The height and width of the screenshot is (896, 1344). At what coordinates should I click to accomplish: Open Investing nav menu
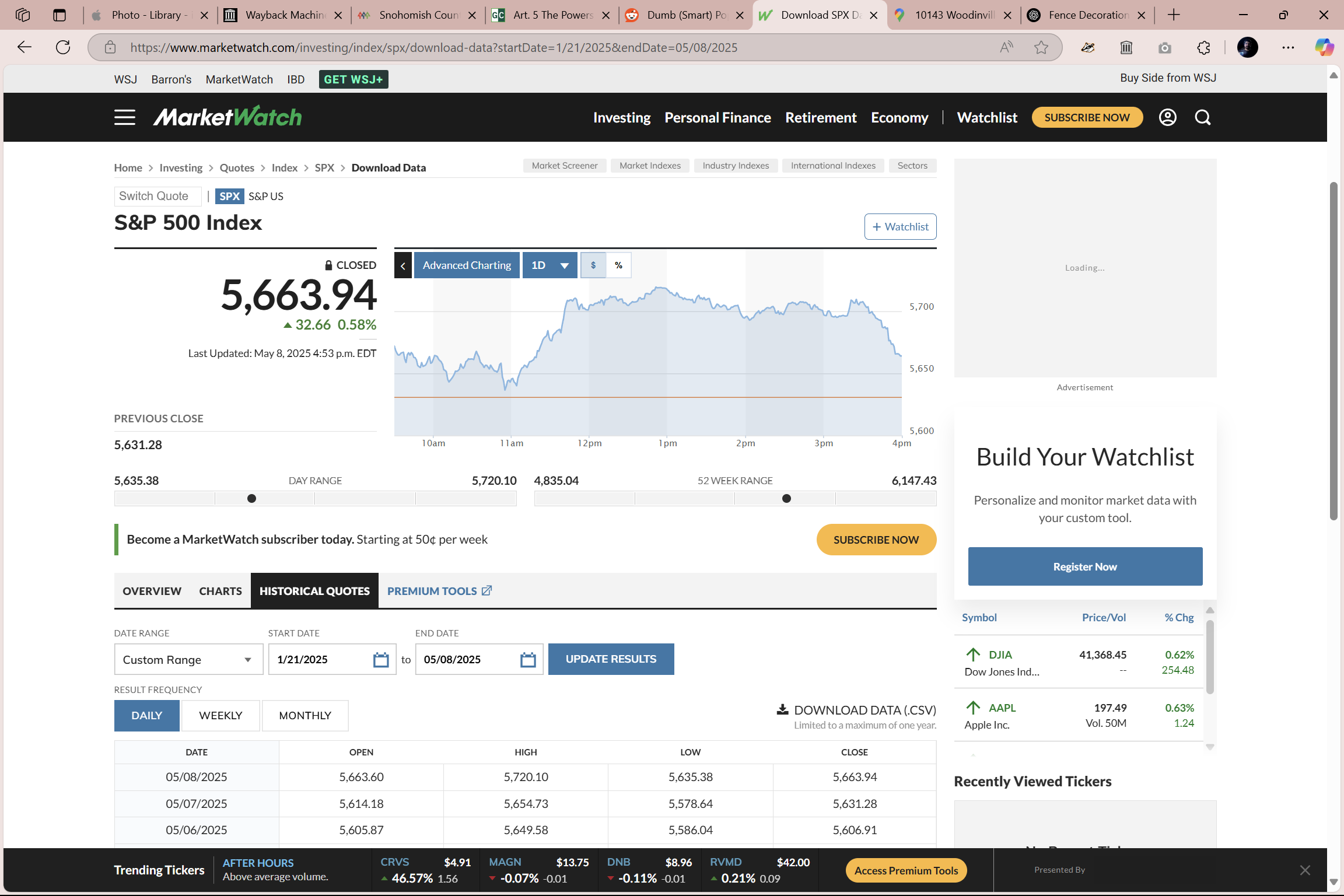pyautogui.click(x=622, y=117)
